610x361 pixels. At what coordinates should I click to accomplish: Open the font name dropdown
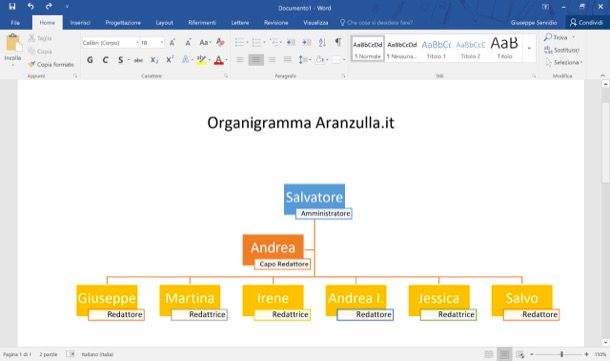click(137, 42)
